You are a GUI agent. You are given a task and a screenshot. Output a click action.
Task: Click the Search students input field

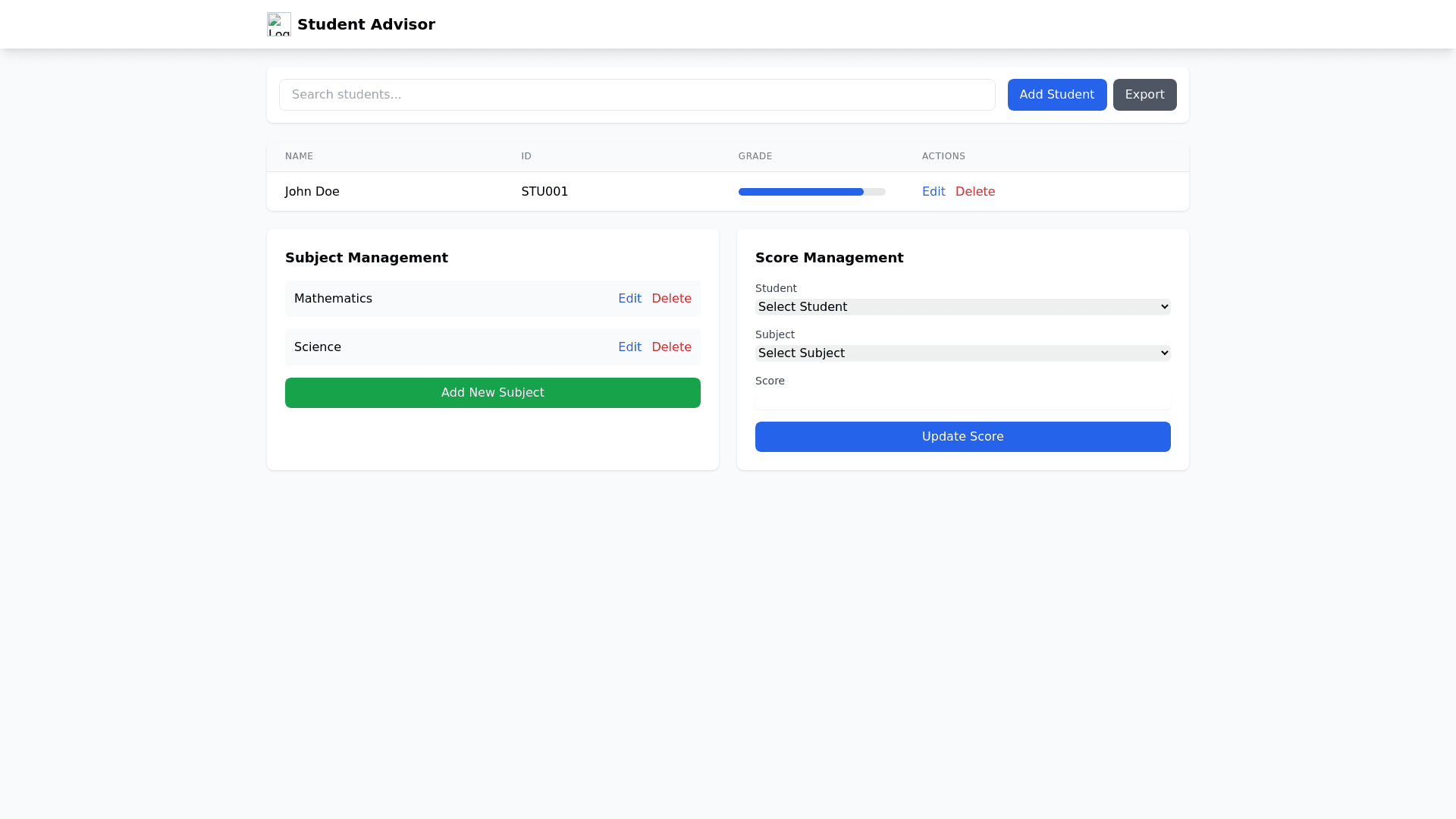(637, 94)
